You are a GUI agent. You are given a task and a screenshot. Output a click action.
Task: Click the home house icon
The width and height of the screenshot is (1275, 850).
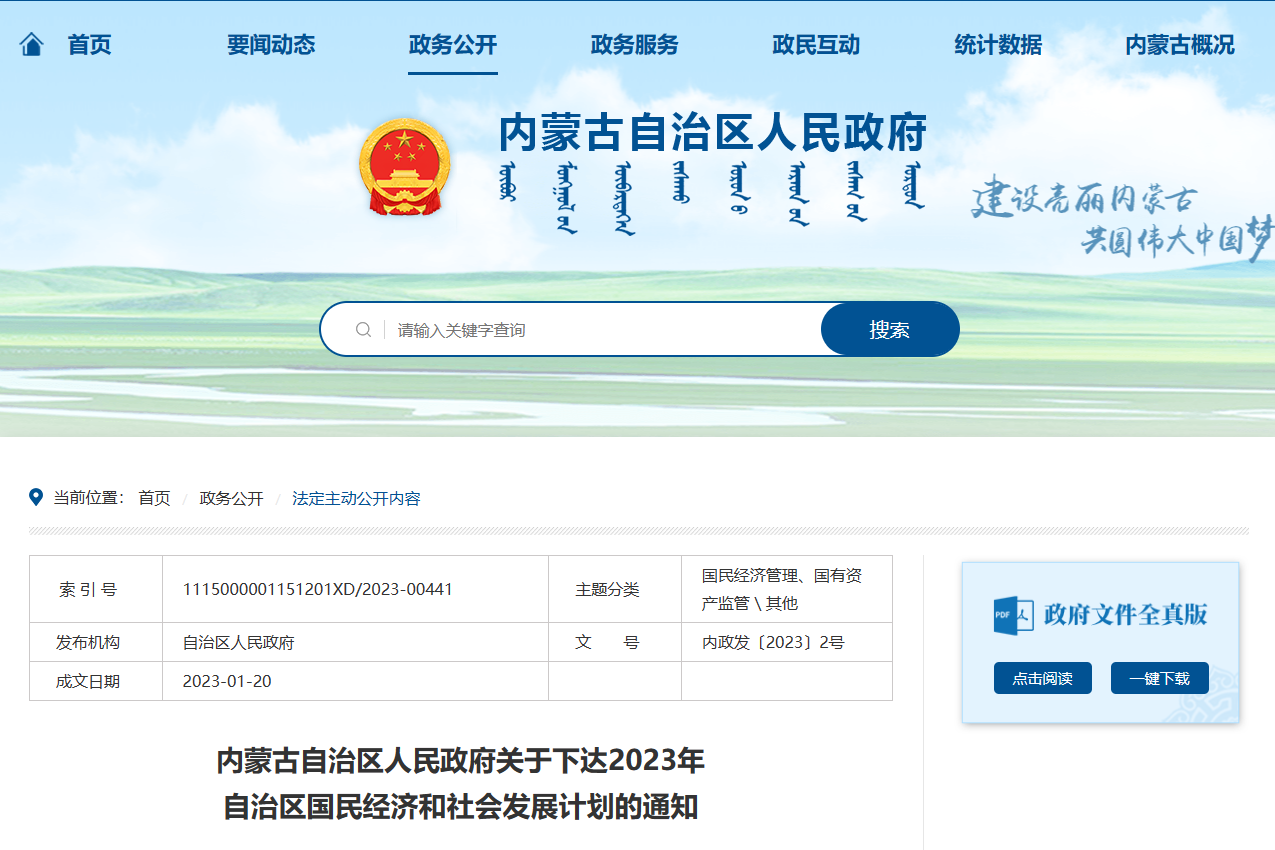click(32, 45)
